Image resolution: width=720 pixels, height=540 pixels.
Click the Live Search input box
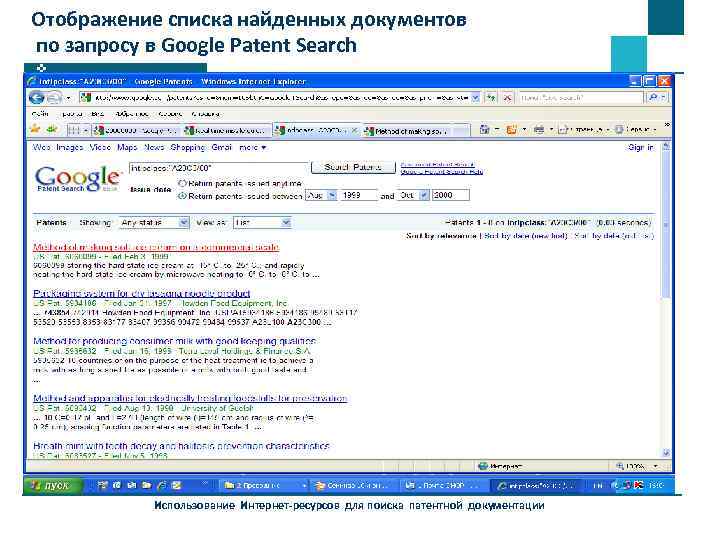(x=581, y=97)
